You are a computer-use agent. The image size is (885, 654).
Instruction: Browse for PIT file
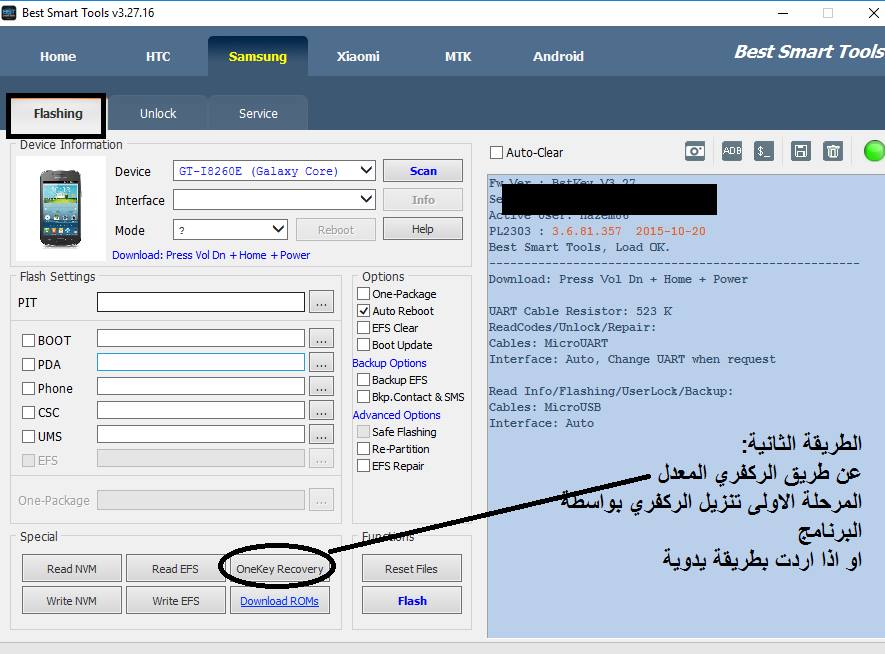[321, 302]
